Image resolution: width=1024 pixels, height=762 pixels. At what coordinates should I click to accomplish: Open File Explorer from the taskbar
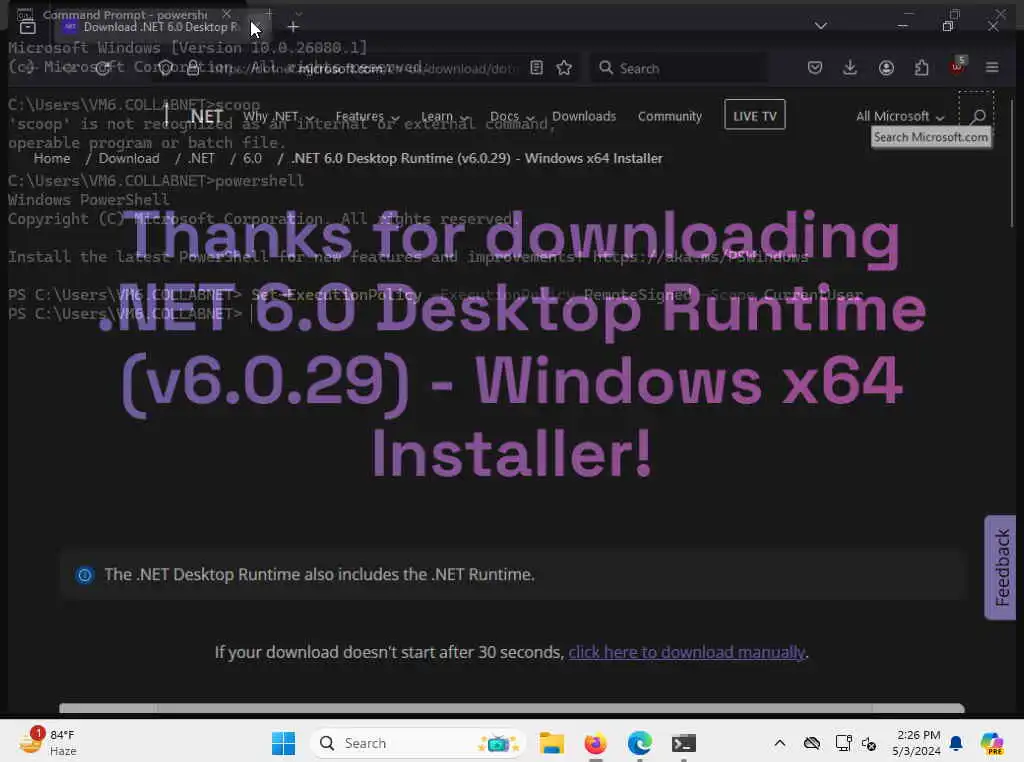551,743
